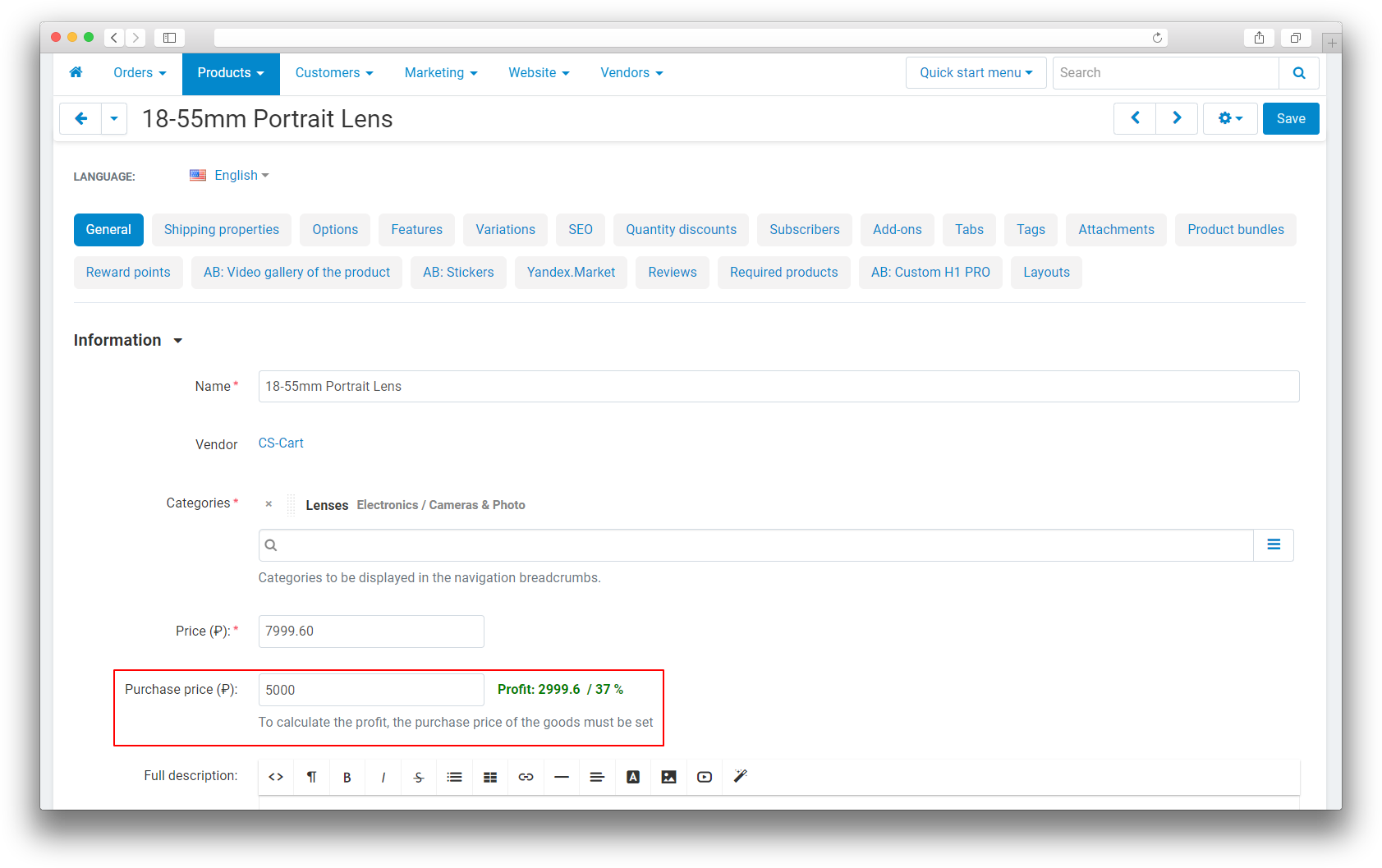The width and height of the screenshot is (1382, 868).
Task: Insert a link in the description editor
Action: tap(526, 777)
